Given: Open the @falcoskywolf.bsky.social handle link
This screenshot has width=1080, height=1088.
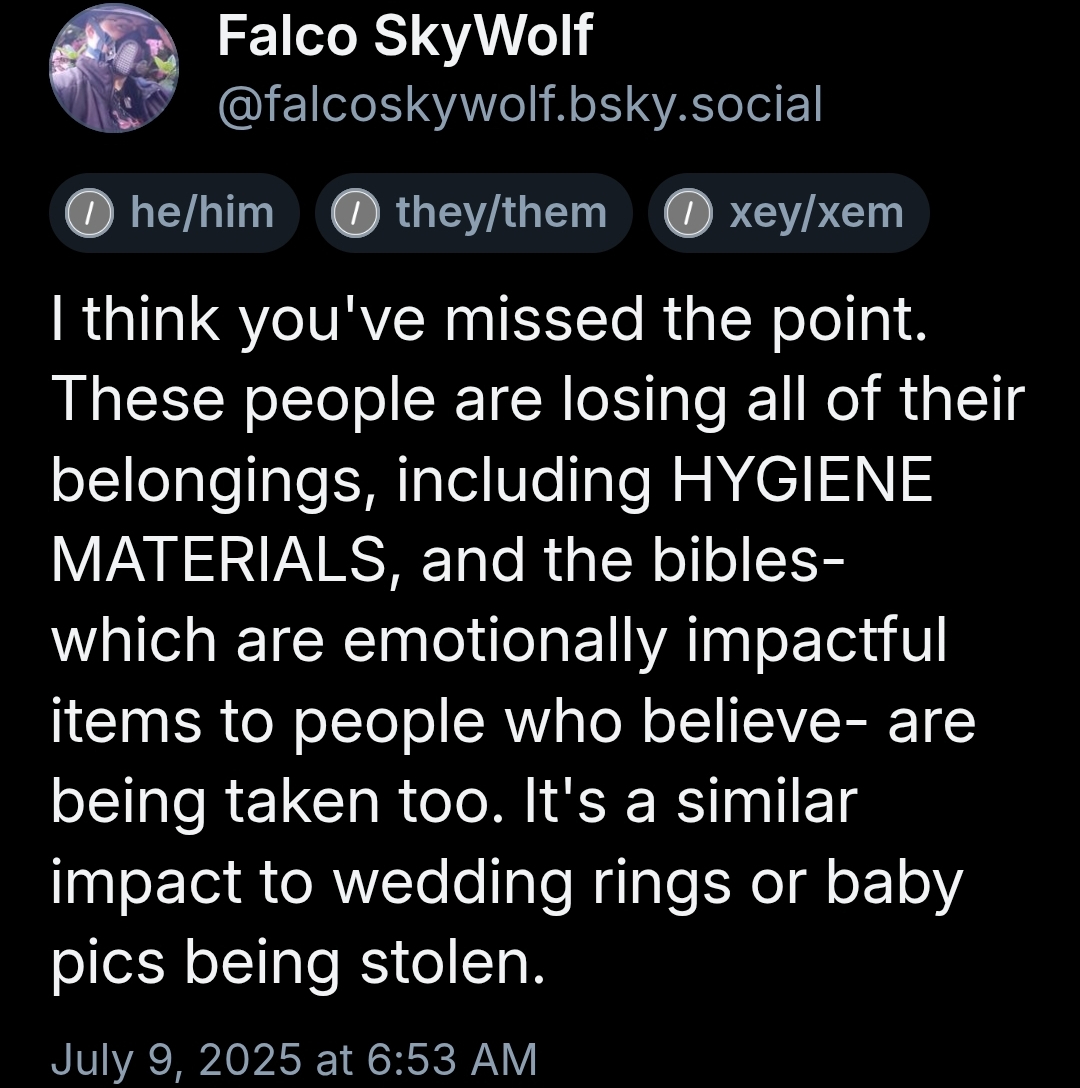Looking at the screenshot, I should [519, 104].
